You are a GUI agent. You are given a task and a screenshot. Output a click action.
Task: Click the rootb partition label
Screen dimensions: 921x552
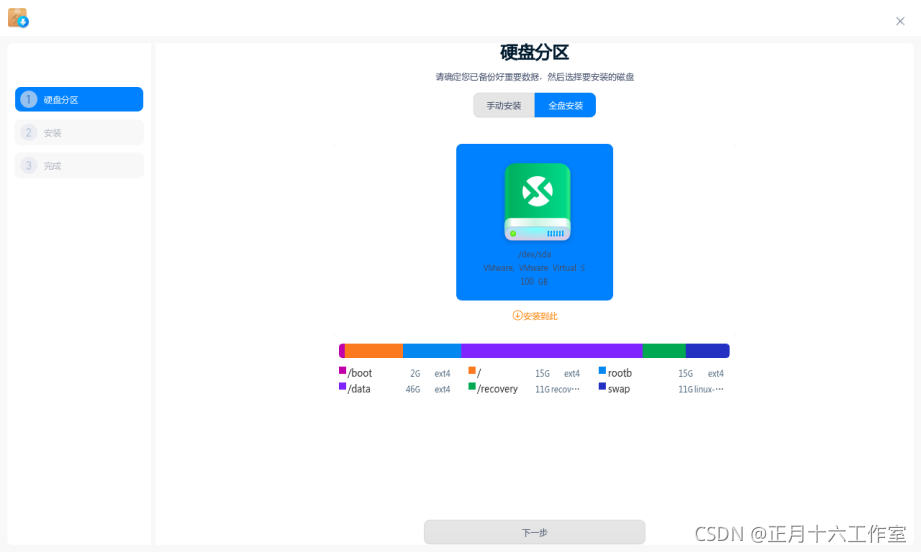620,373
